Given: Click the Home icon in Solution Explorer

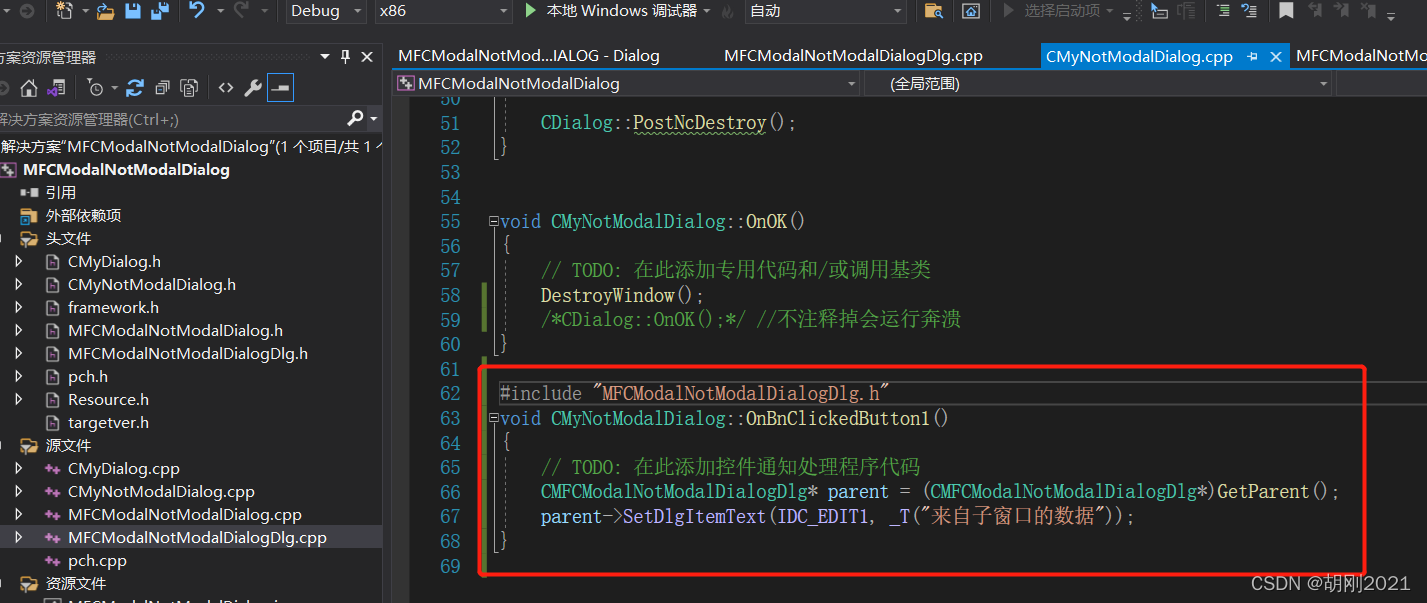Looking at the screenshot, I should [x=30, y=88].
